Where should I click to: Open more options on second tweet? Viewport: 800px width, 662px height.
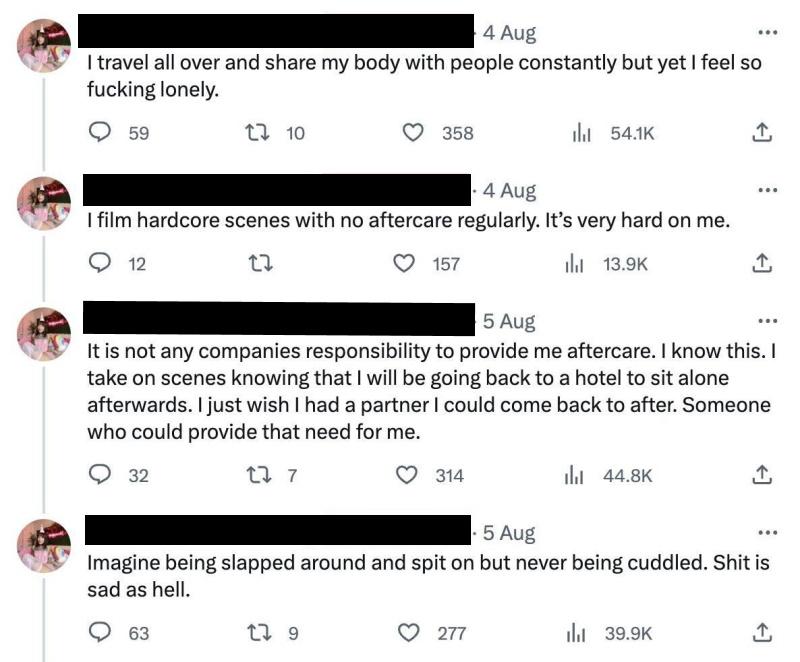[767, 190]
